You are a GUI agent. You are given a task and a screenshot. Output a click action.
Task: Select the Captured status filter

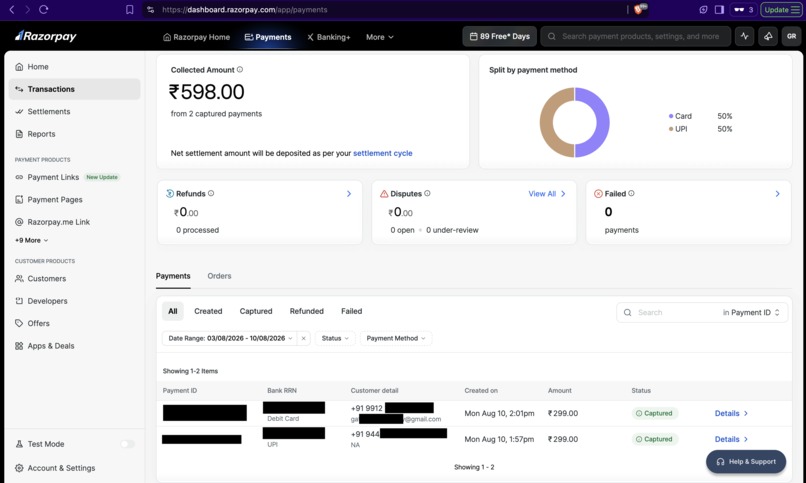[256, 311]
